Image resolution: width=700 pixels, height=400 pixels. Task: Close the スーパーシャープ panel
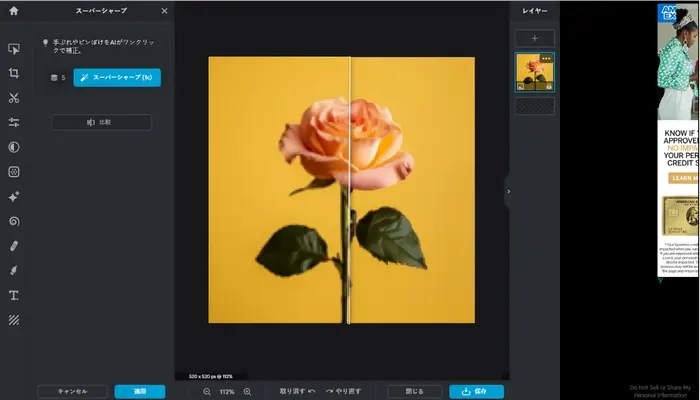click(x=164, y=11)
